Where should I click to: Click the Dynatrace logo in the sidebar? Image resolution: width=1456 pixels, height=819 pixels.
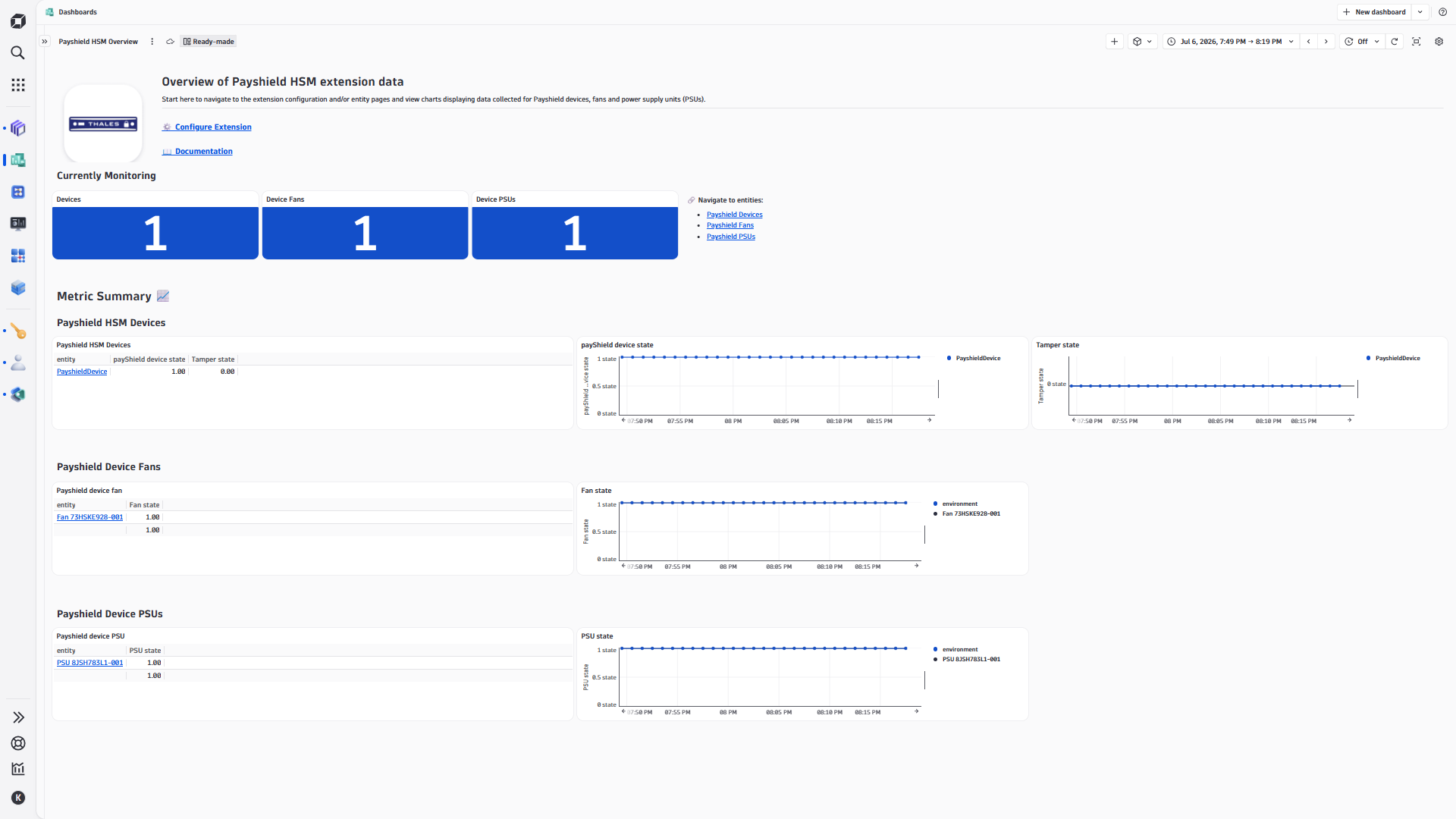(18, 22)
